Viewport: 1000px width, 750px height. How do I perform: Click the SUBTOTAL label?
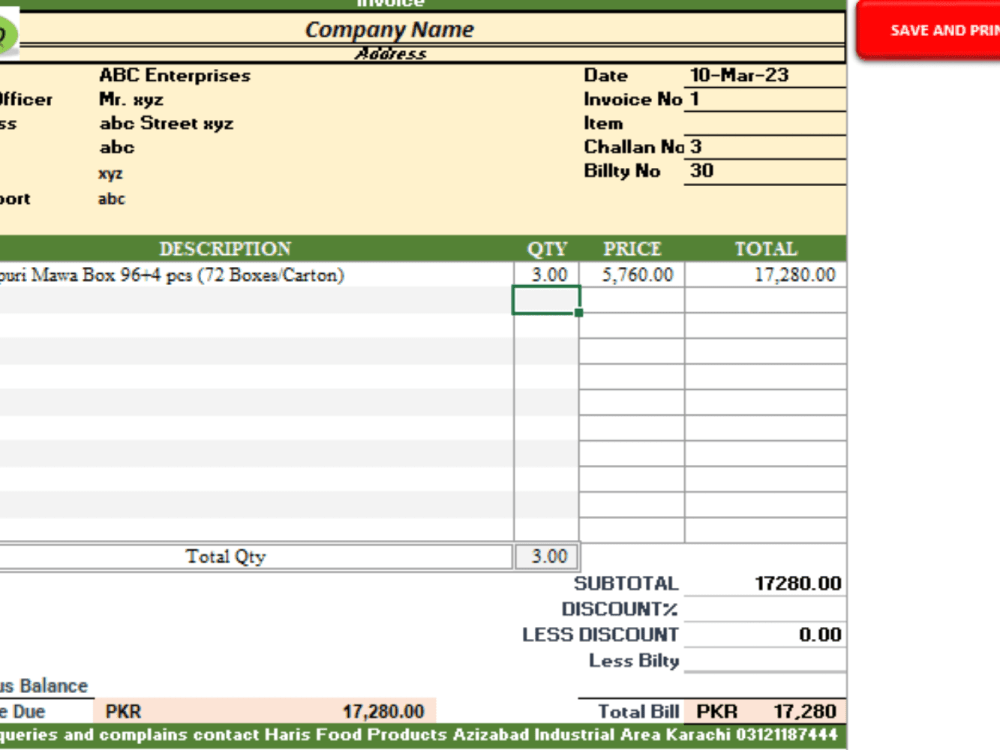626,584
